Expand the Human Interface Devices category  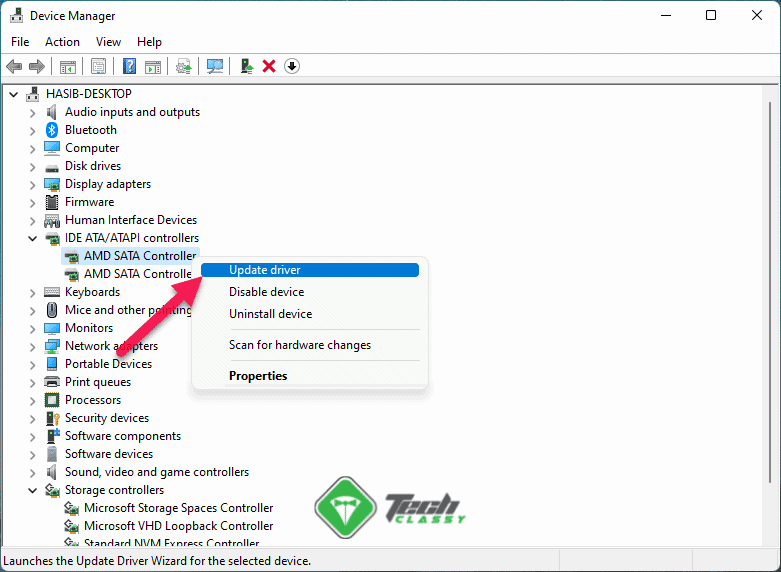point(32,221)
